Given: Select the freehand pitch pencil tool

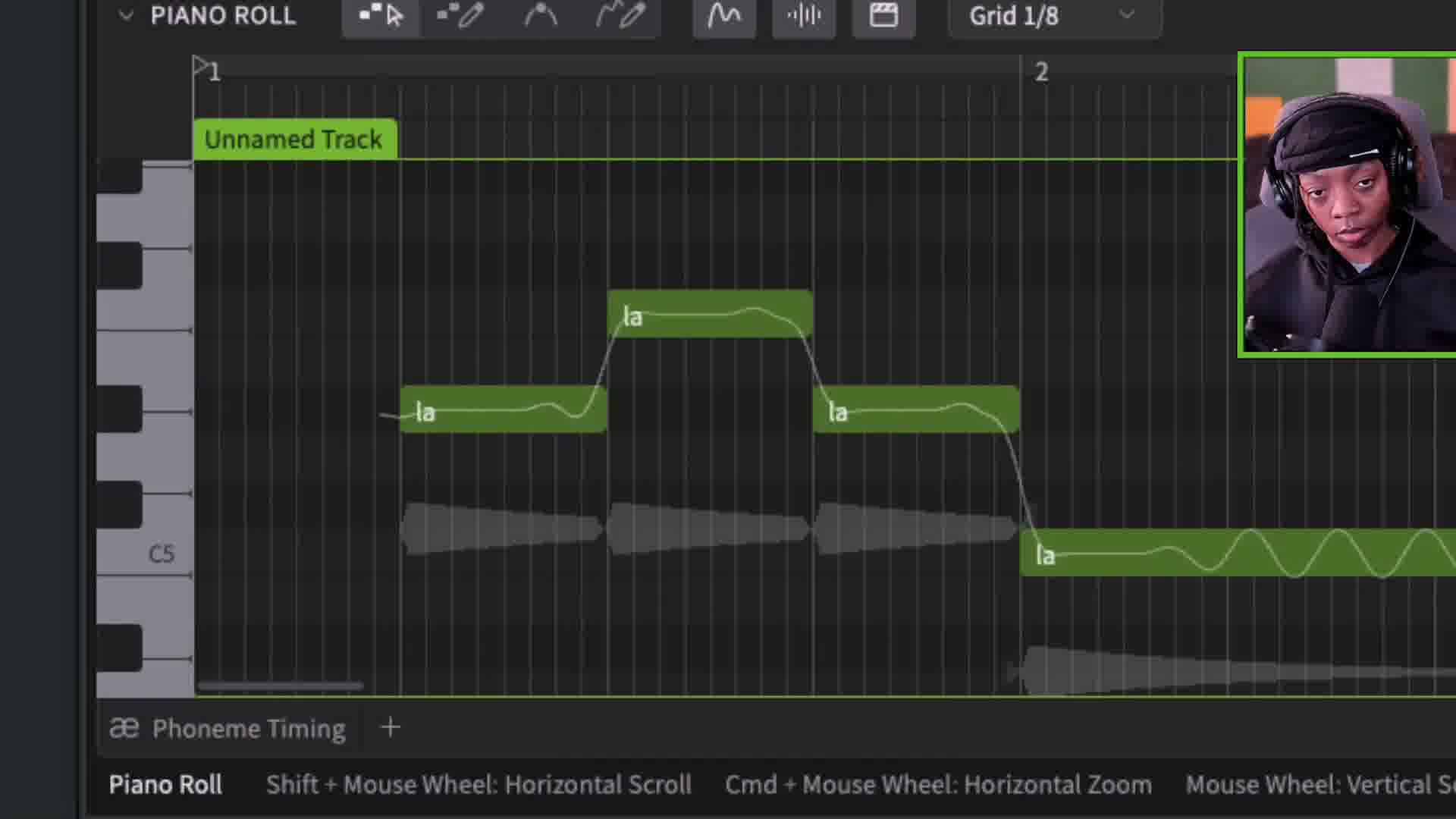Looking at the screenshot, I should point(620,15).
